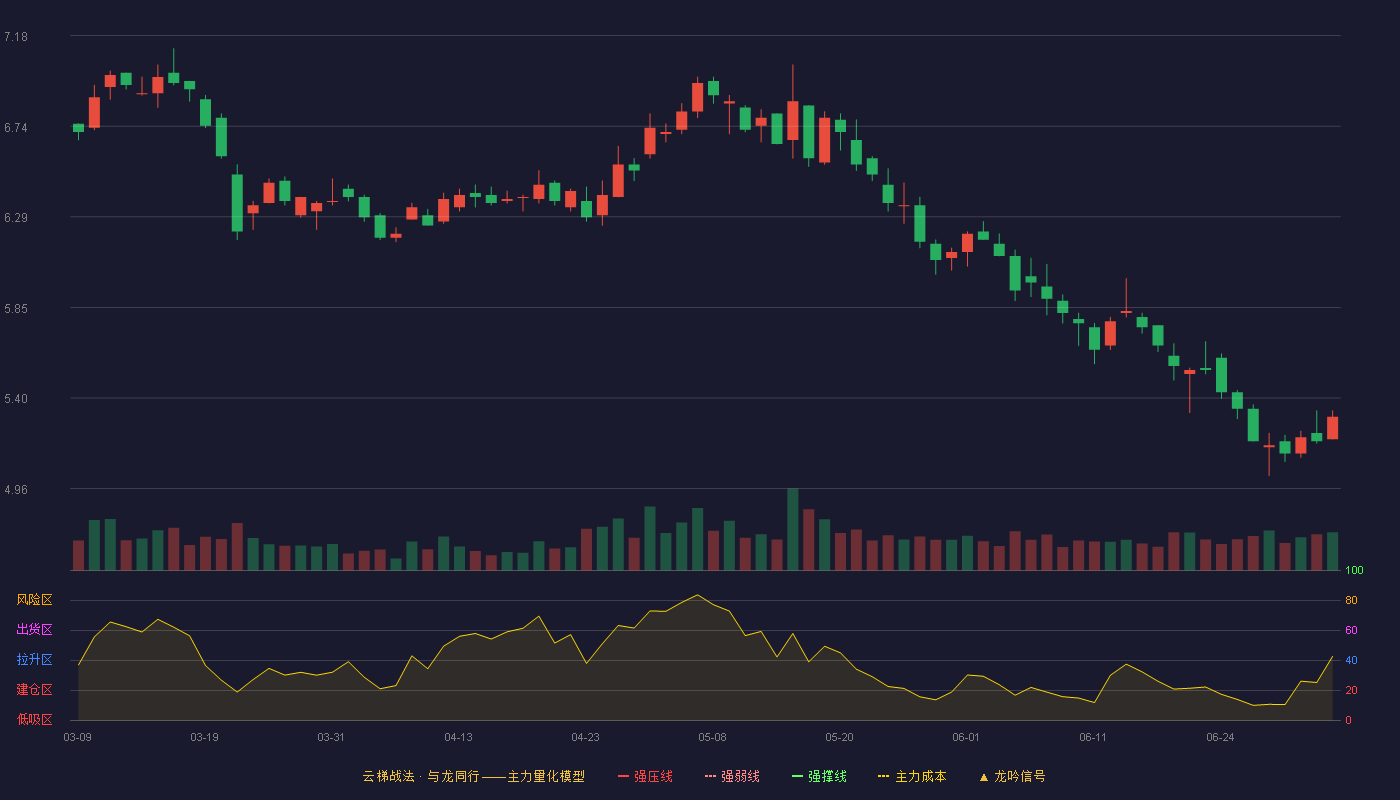Toggle the 强撑线 legend series
This screenshot has height=800, width=1400.
(x=819, y=776)
